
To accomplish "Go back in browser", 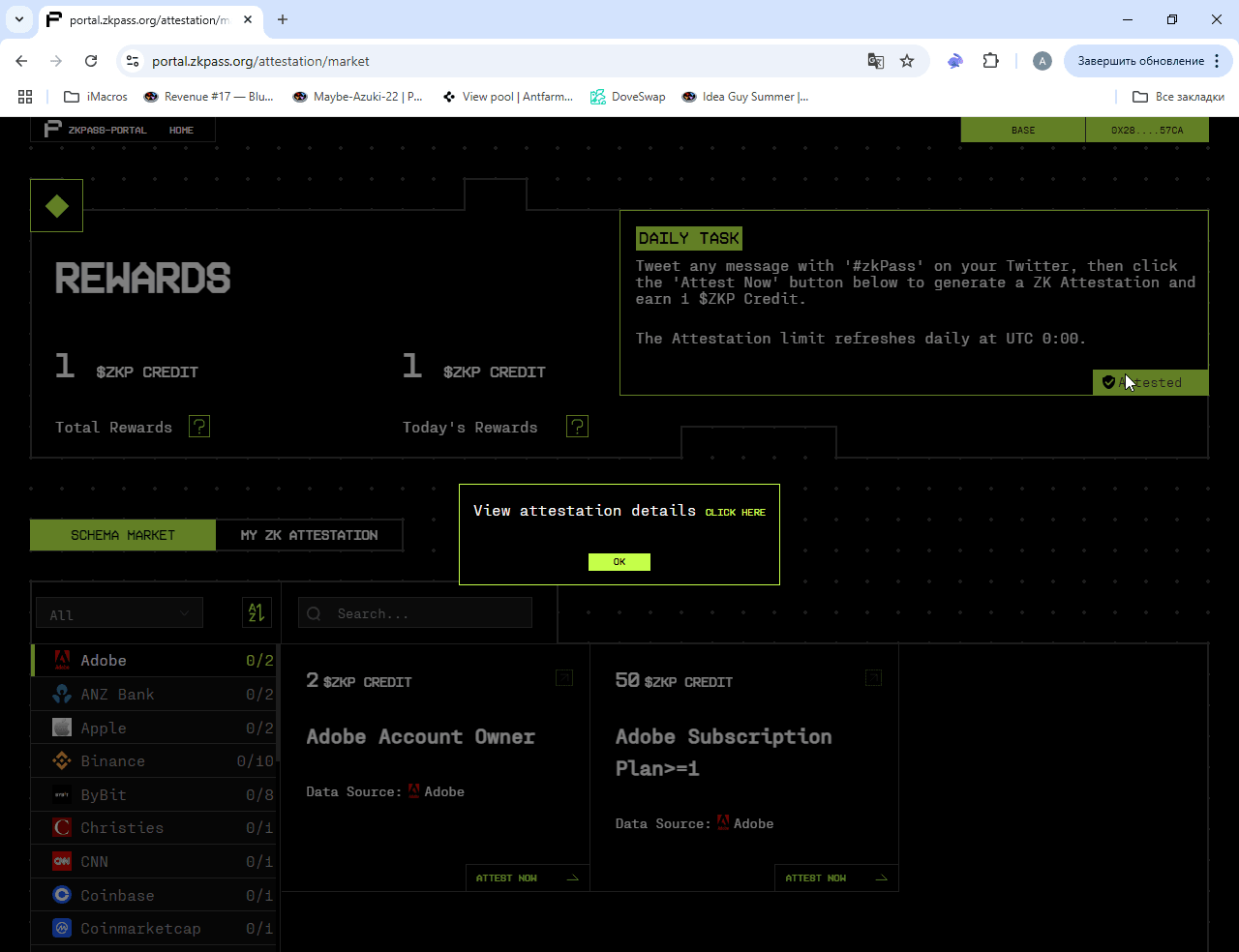I will point(21,61).
